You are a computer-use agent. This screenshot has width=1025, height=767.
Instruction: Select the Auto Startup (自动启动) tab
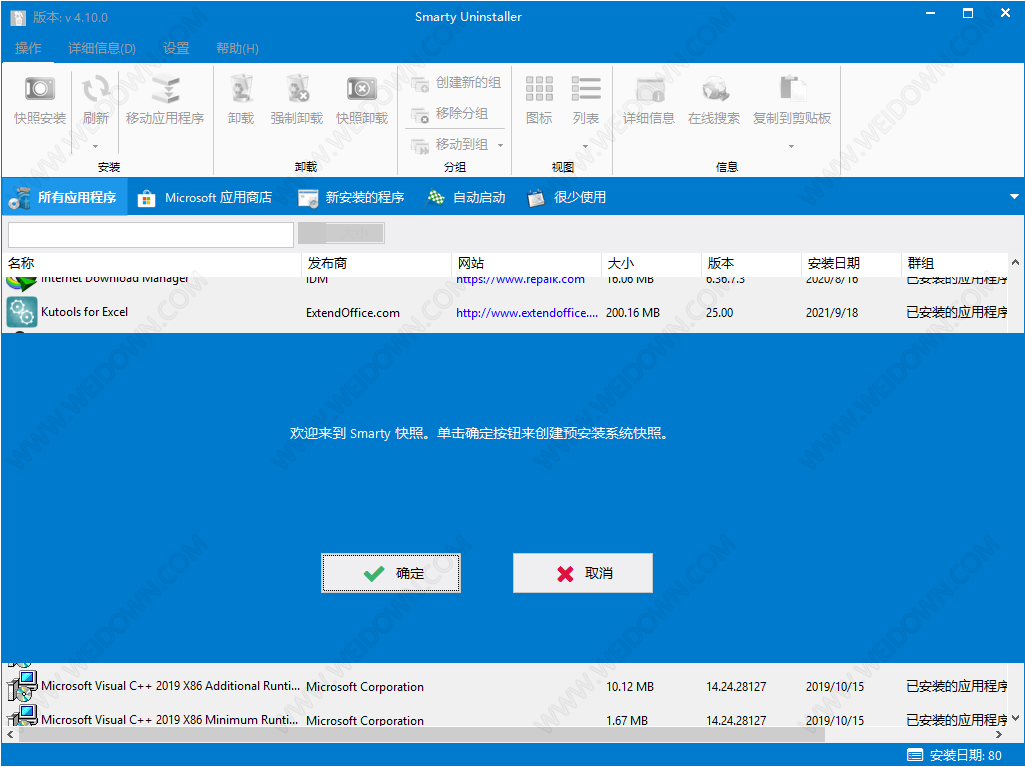click(467, 198)
